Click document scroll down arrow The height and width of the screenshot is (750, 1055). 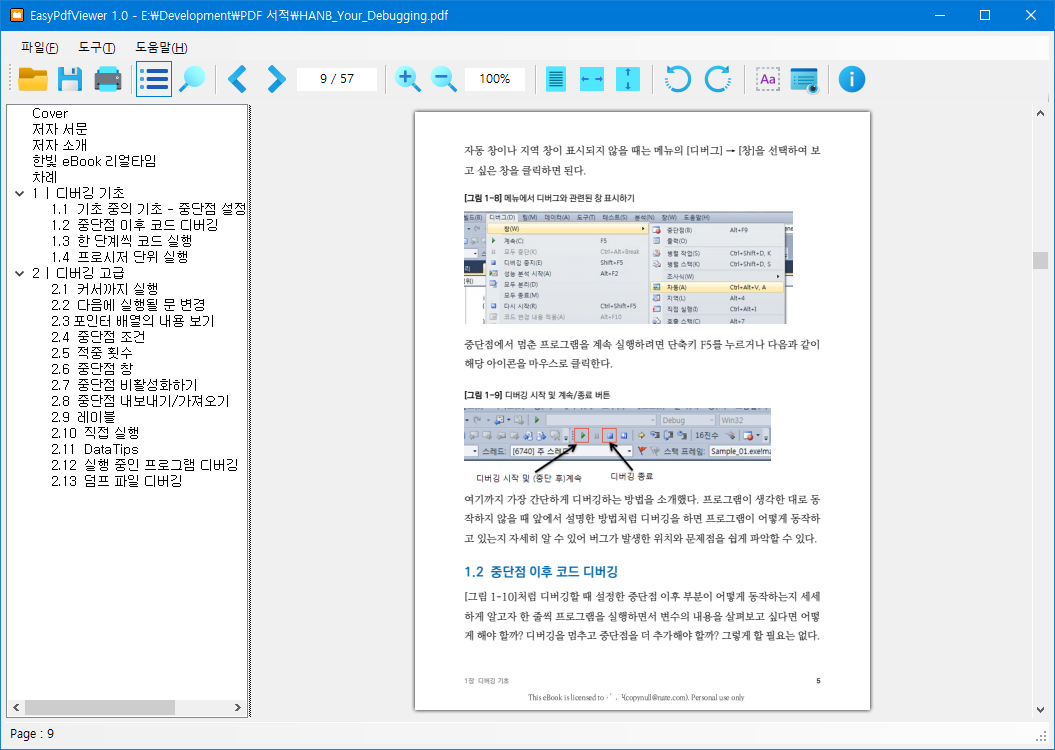coord(1040,710)
